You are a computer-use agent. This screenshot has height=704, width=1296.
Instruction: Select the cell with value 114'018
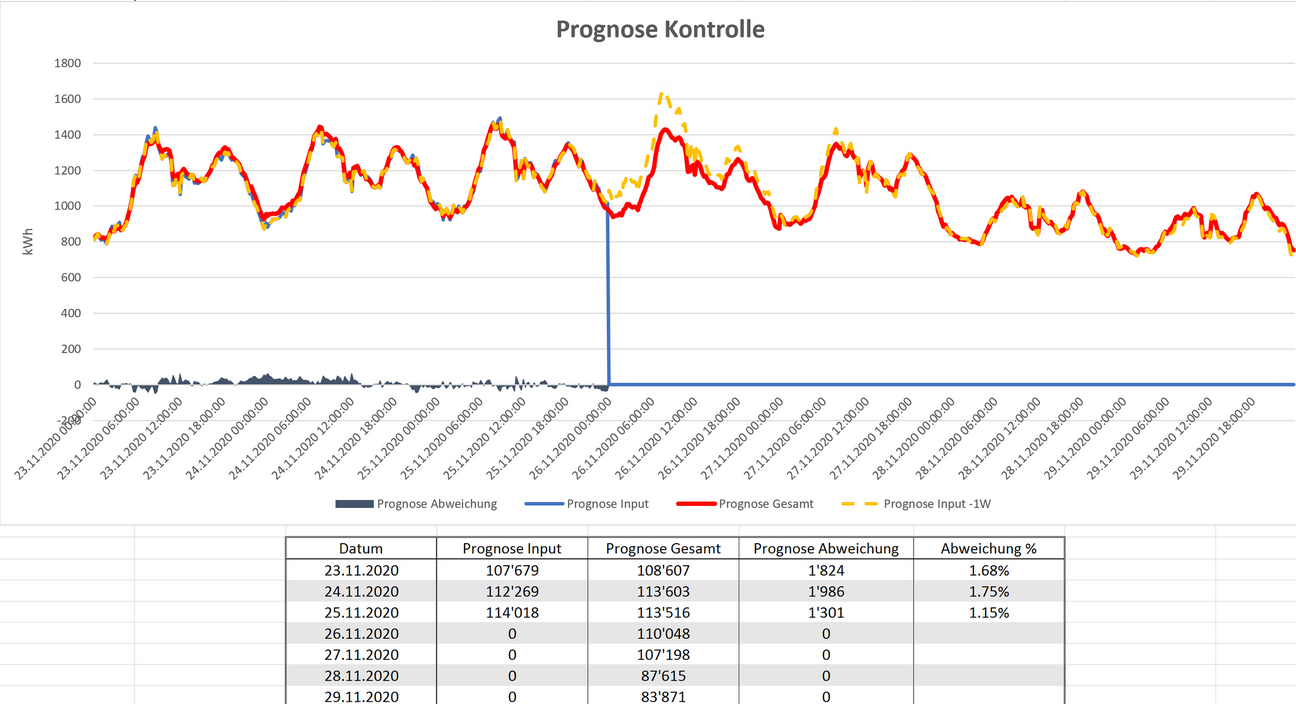pos(512,612)
